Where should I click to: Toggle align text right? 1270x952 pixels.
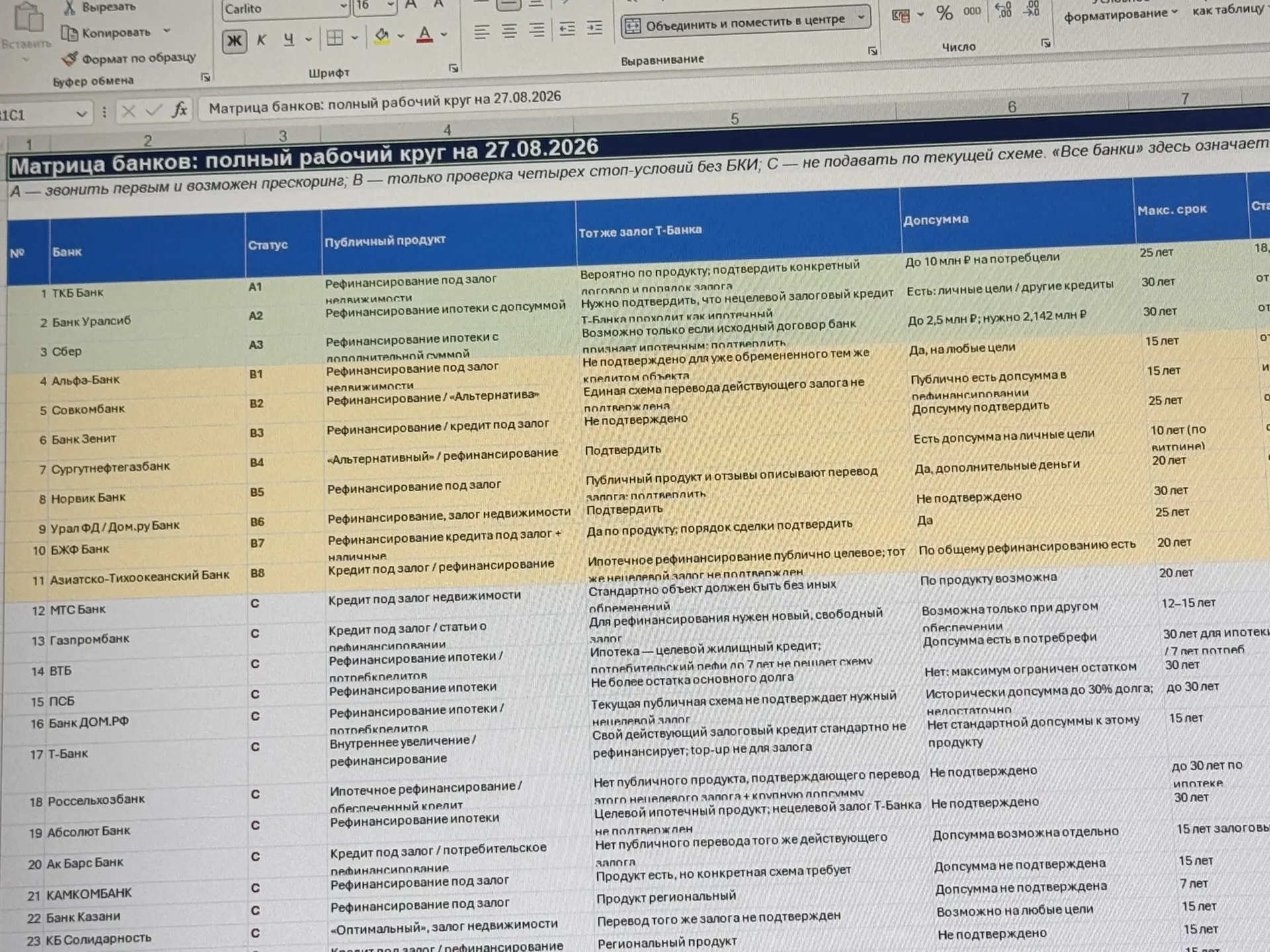(x=536, y=30)
